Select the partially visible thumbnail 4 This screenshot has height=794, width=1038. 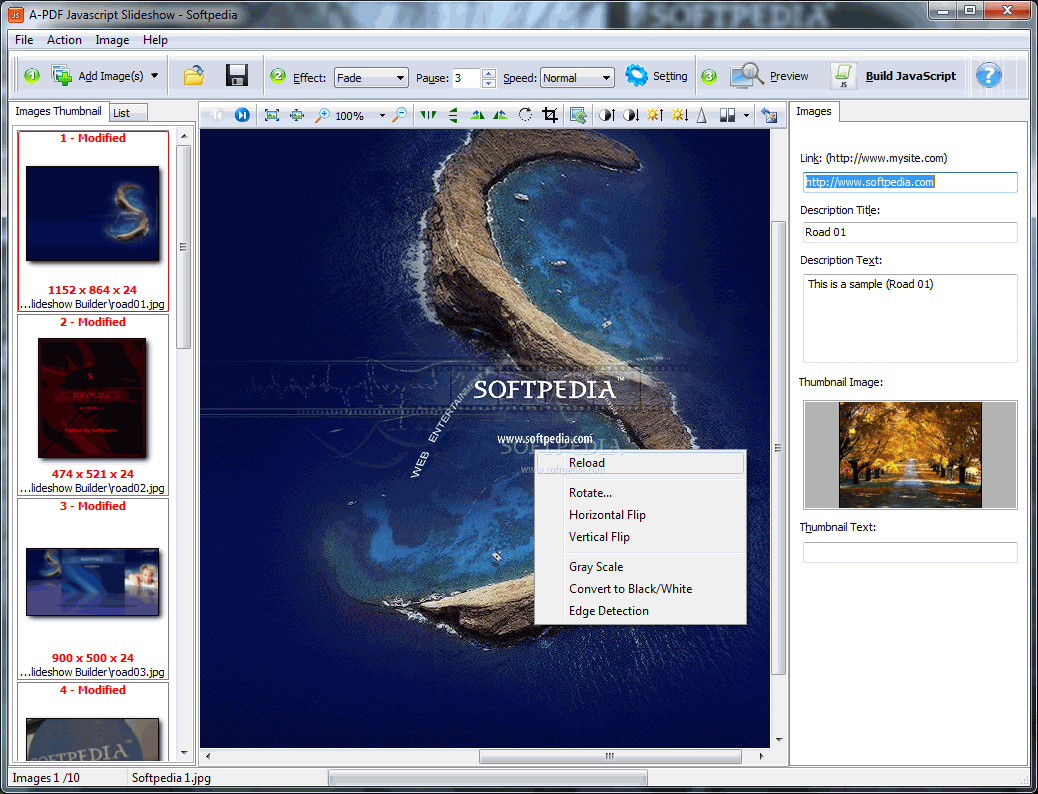coord(93,722)
